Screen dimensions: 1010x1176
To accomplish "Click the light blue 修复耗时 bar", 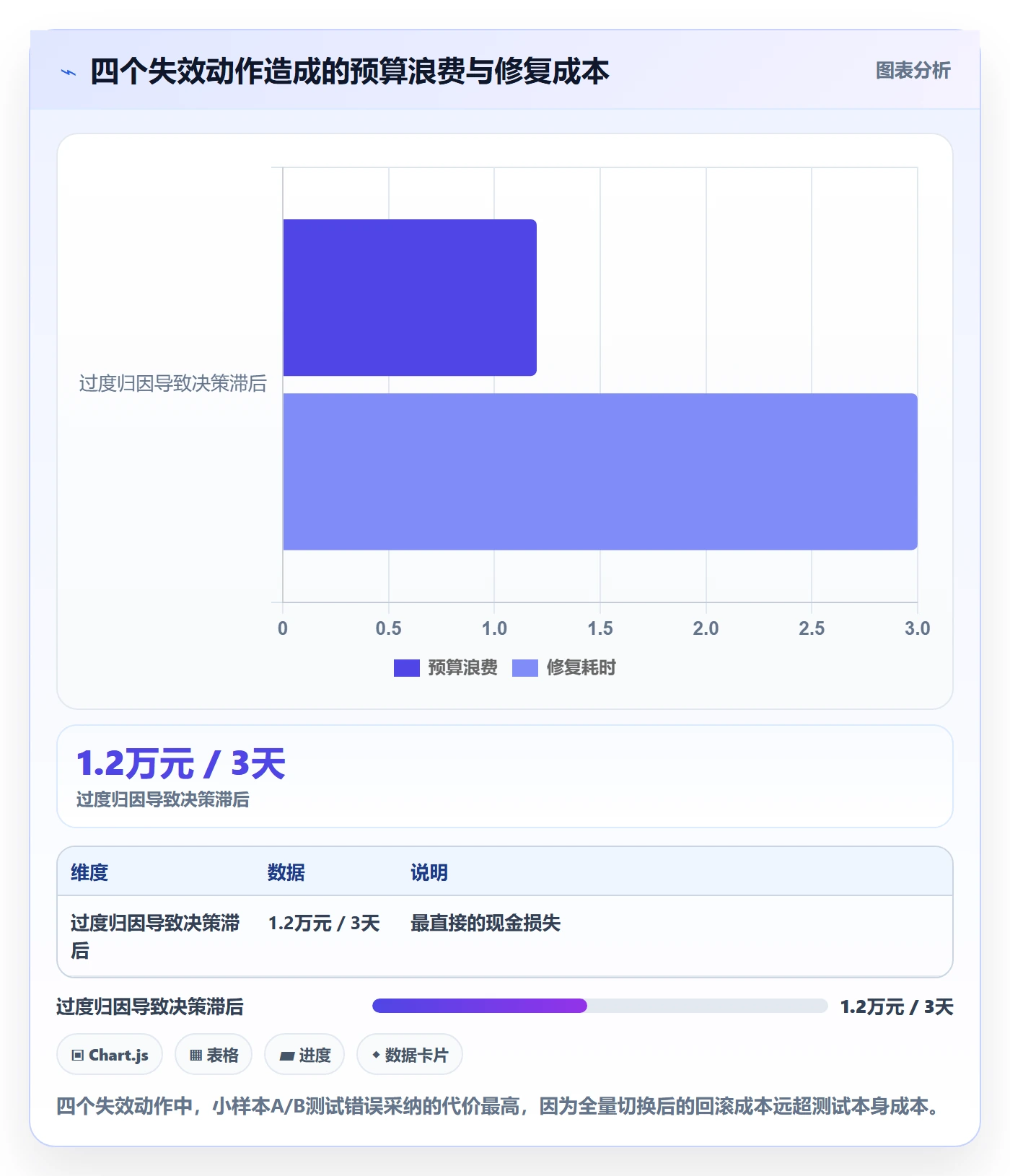I will [x=600, y=472].
